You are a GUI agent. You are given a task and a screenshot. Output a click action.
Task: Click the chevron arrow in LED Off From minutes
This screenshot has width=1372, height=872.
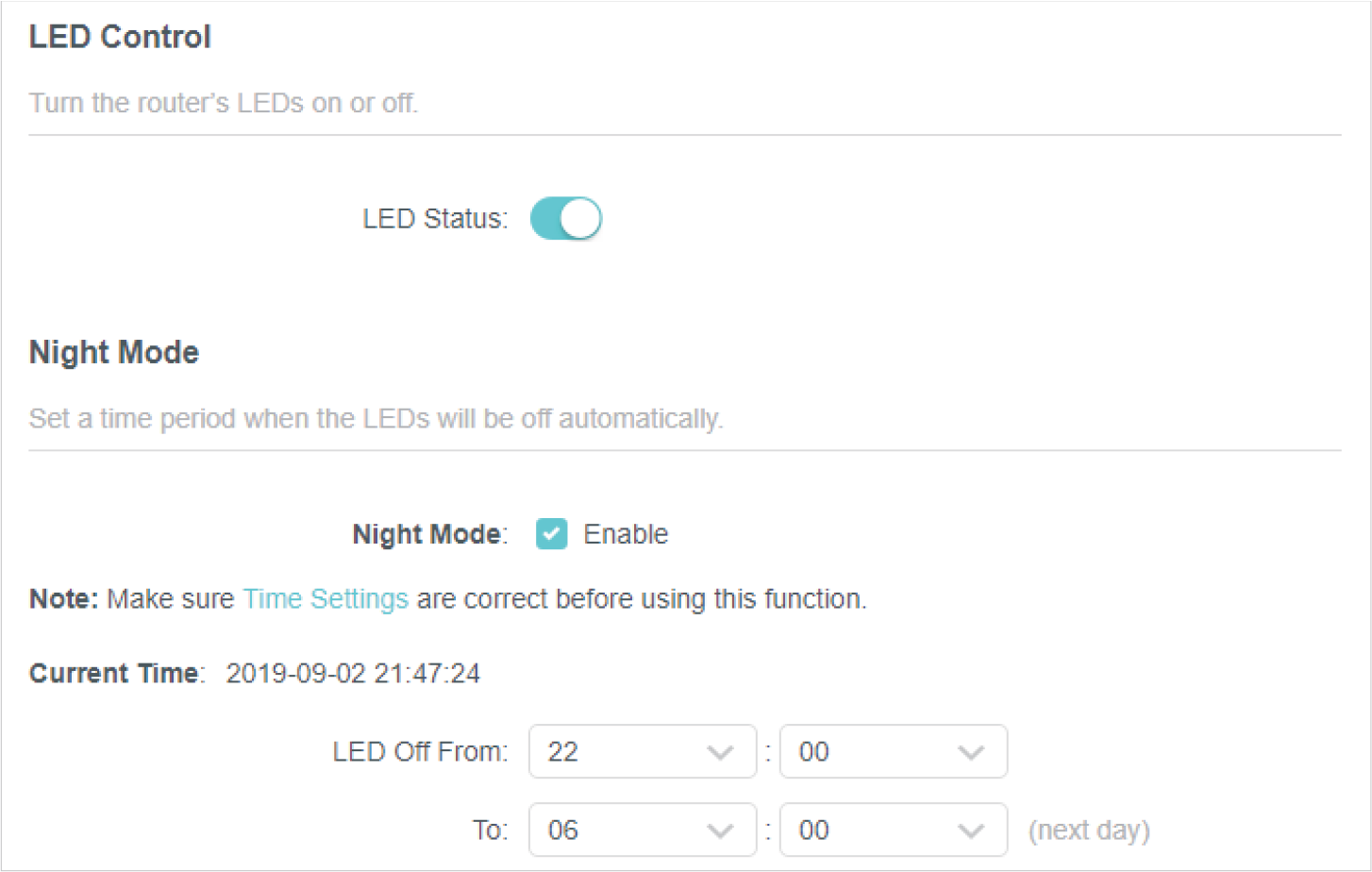971,753
